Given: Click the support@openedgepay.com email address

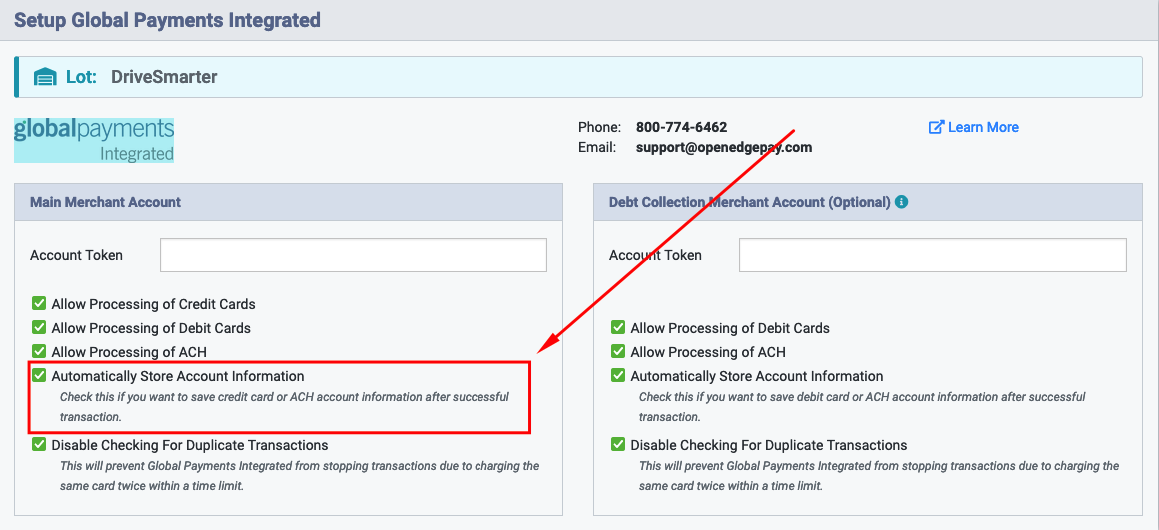Looking at the screenshot, I should (x=724, y=147).
